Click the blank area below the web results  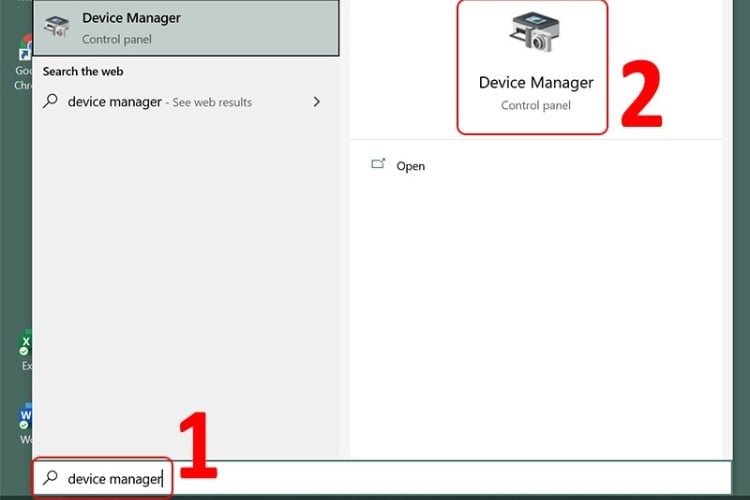coord(190,280)
